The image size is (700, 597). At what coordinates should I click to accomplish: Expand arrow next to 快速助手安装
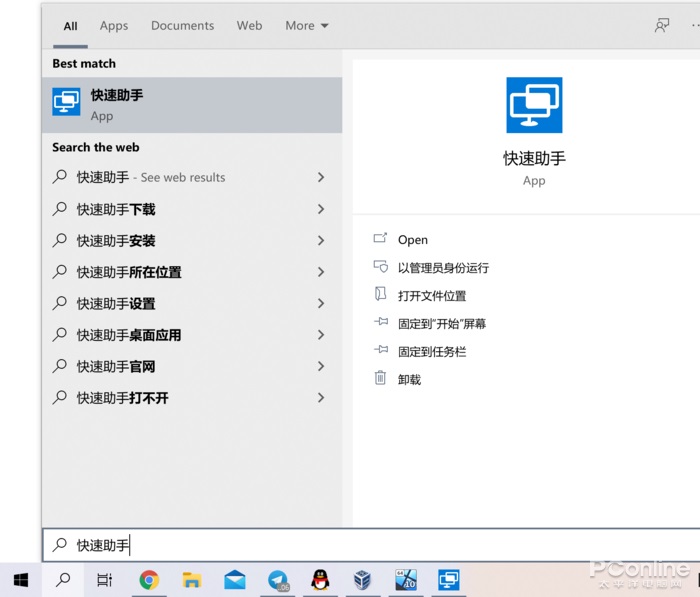tap(321, 240)
